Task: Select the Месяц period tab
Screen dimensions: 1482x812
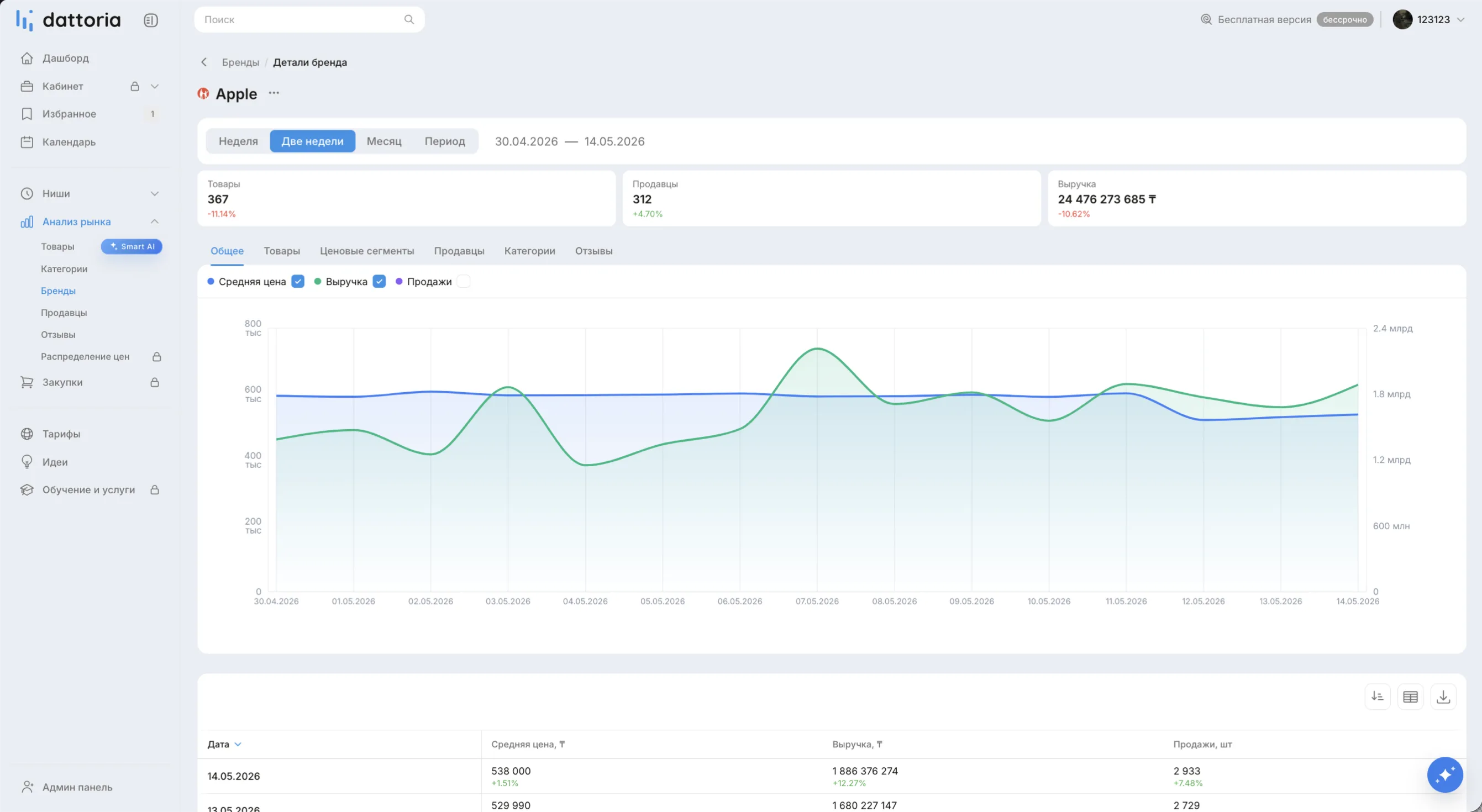Action: coord(384,141)
